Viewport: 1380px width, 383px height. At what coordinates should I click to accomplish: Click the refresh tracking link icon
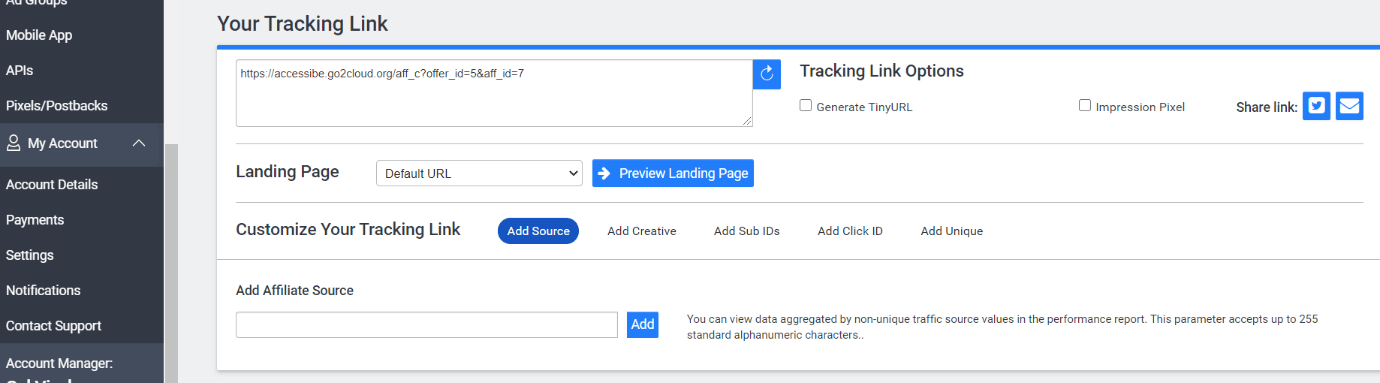(x=767, y=74)
